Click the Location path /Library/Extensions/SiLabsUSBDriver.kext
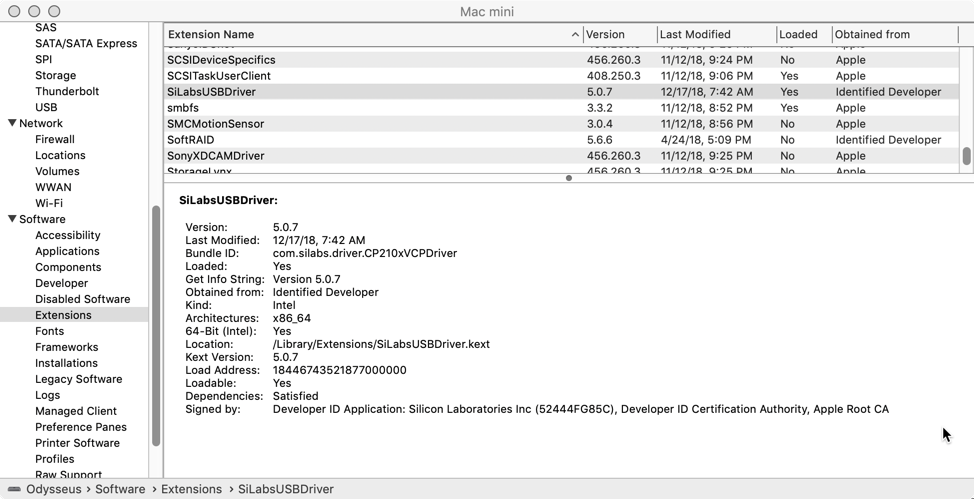Image resolution: width=974 pixels, height=499 pixels. (x=381, y=344)
